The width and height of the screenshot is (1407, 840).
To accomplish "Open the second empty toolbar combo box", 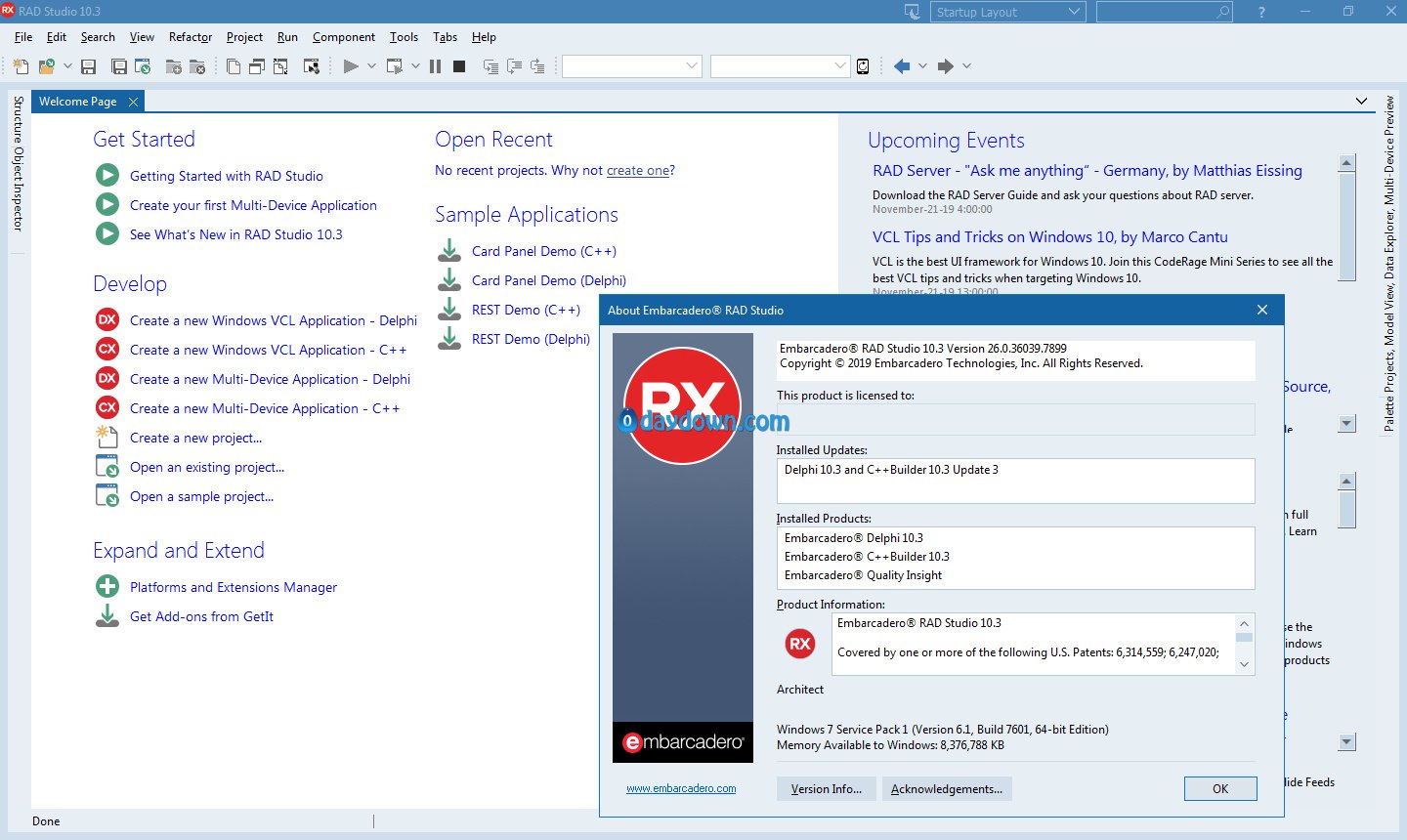I will coord(780,65).
